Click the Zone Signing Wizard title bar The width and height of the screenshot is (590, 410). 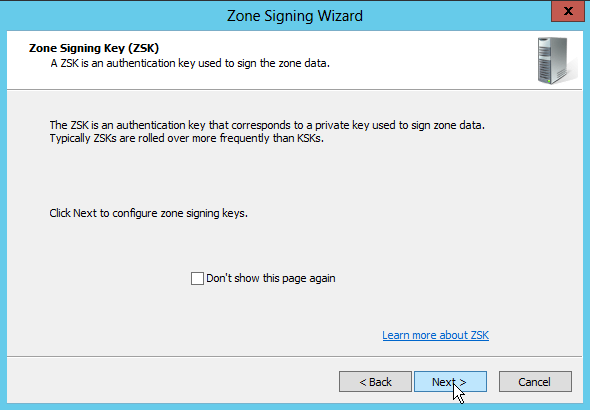[x=295, y=15]
